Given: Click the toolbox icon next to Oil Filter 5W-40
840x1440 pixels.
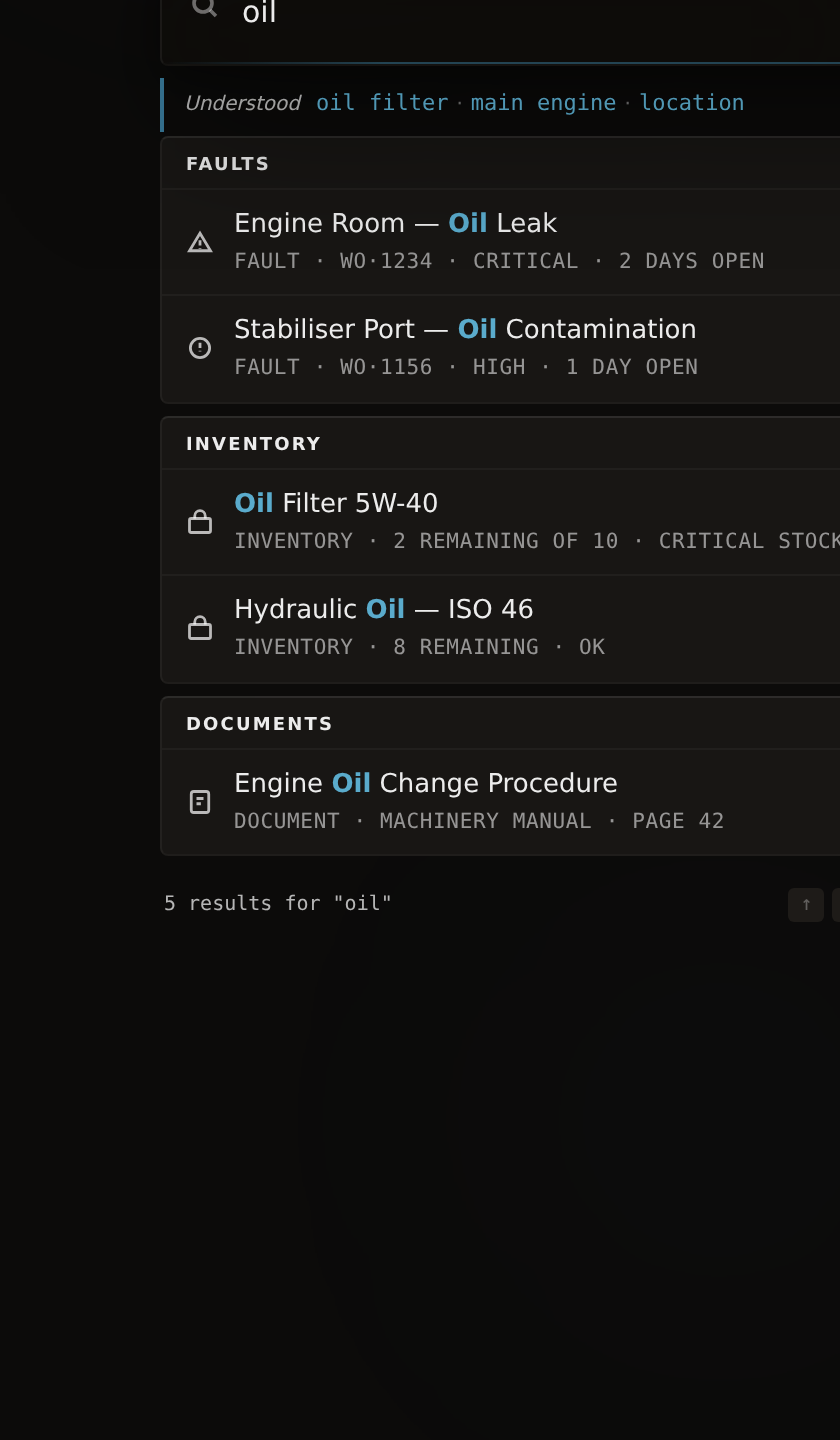Looking at the screenshot, I should (x=201, y=522).
